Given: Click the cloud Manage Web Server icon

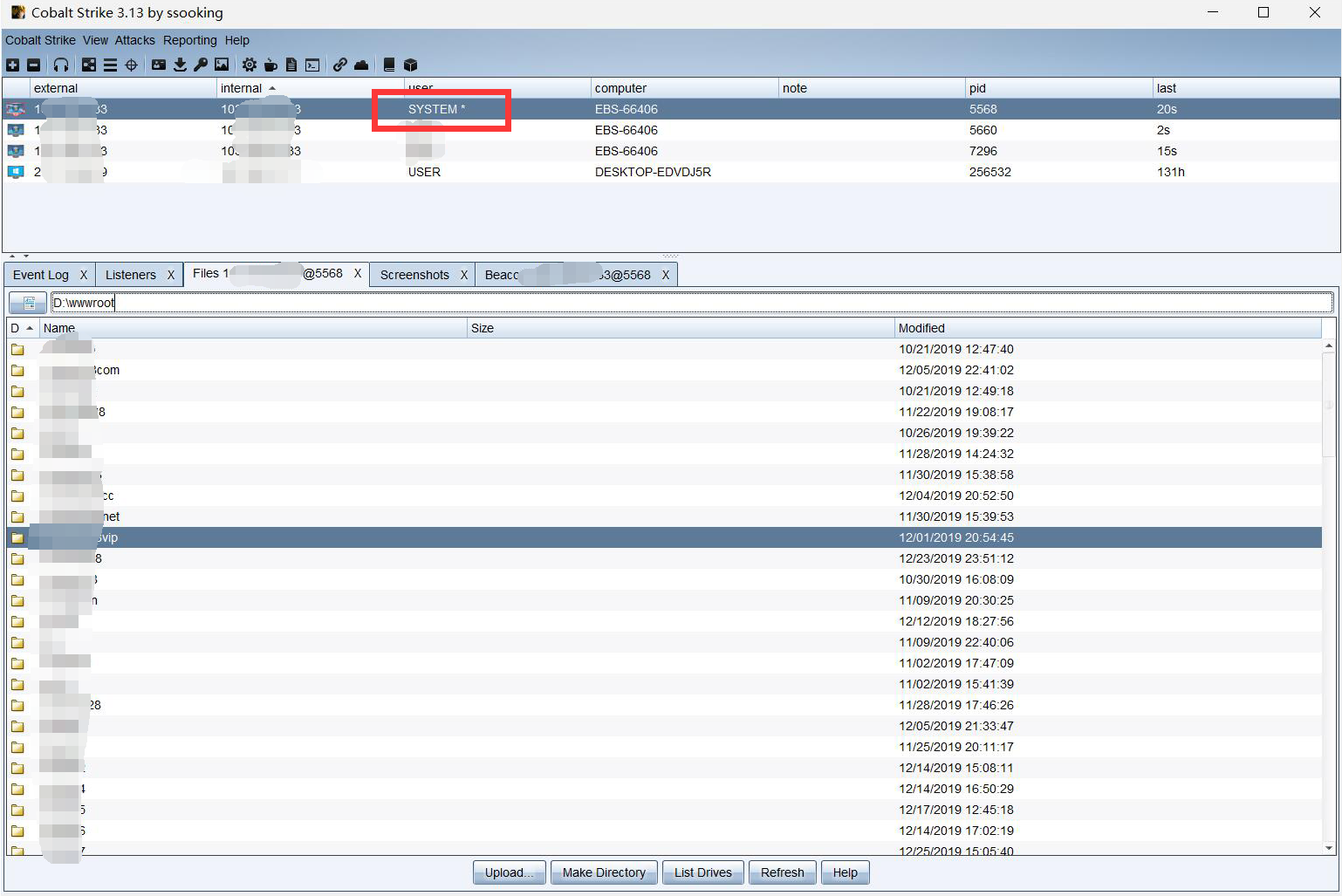Looking at the screenshot, I should tap(361, 65).
